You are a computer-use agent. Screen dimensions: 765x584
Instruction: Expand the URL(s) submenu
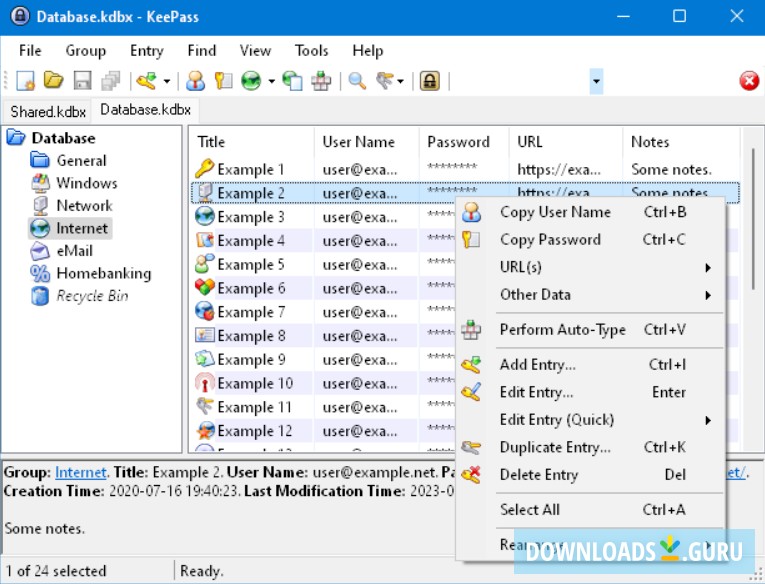point(591,267)
